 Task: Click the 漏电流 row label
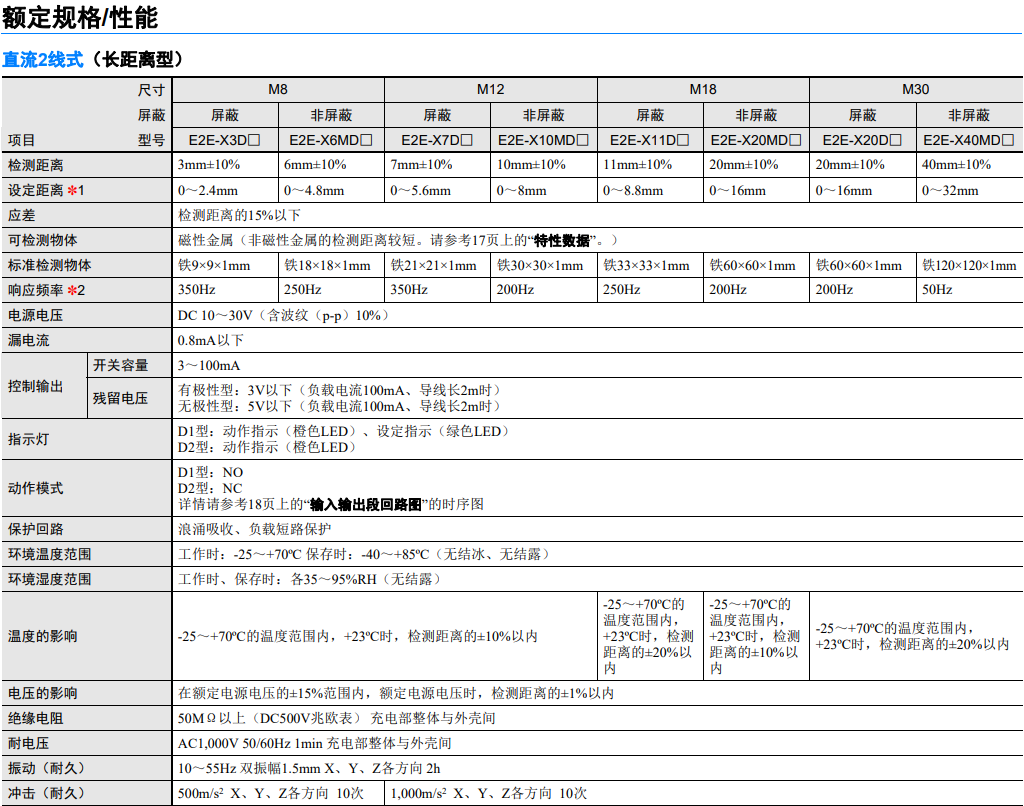coord(28,340)
